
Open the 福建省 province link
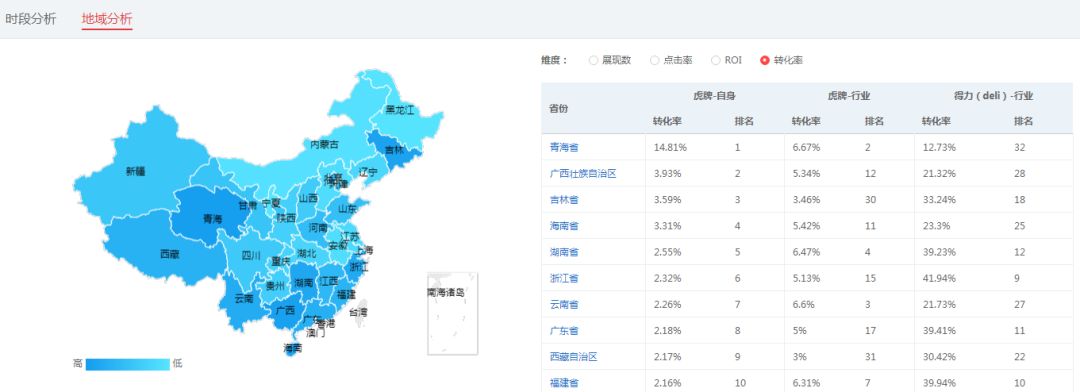pyautogui.click(x=564, y=383)
